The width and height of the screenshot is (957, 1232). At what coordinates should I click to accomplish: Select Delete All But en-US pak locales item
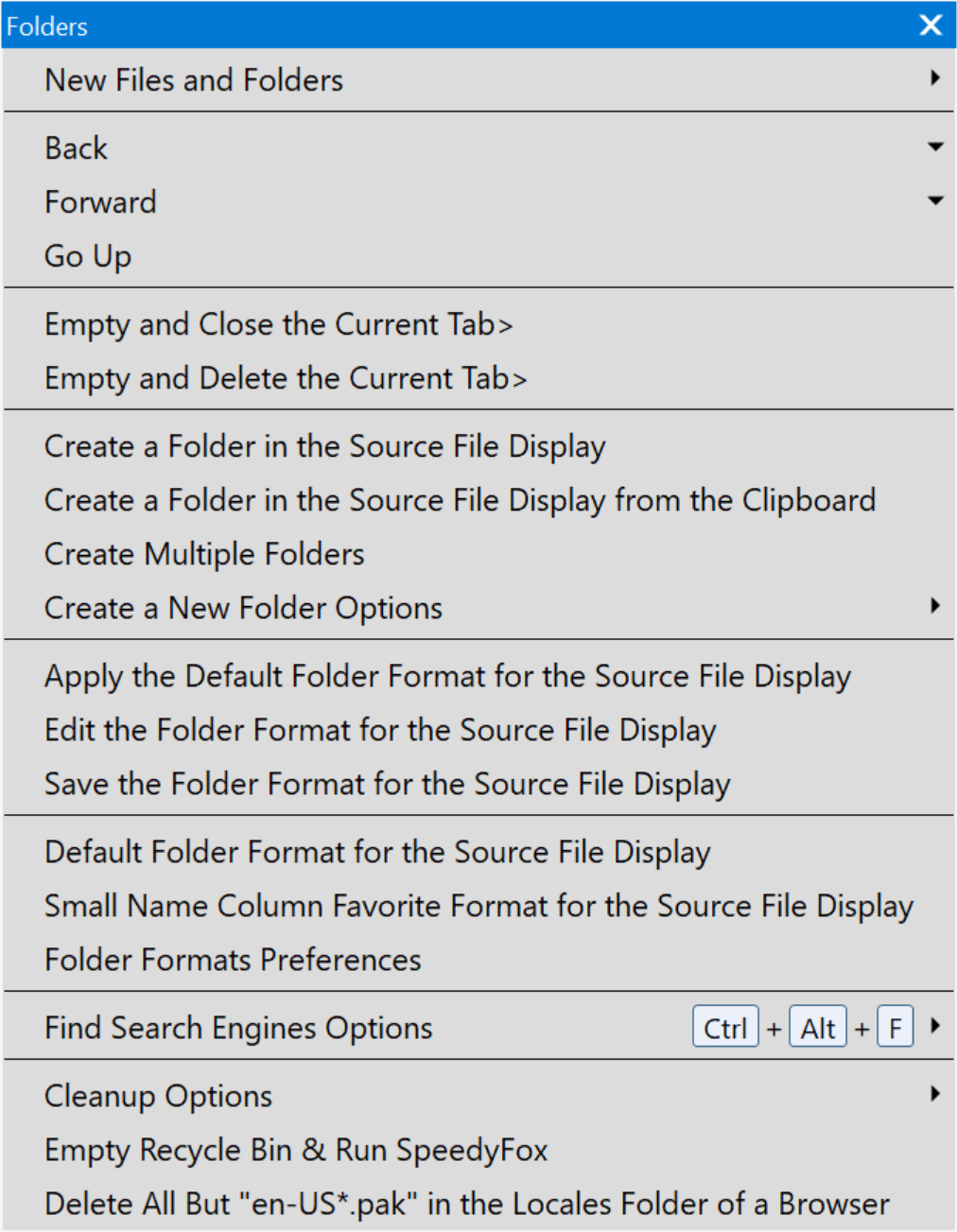pyautogui.click(x=466, y=1204)
